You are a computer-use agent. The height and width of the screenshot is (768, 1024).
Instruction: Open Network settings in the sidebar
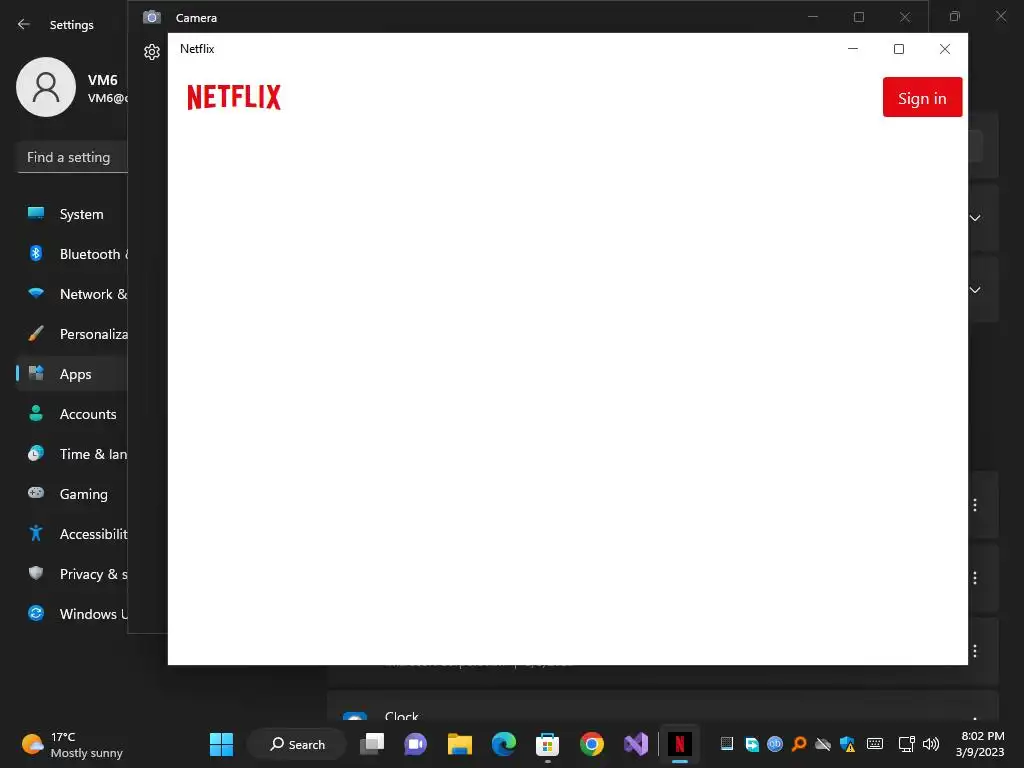(72, 294)
